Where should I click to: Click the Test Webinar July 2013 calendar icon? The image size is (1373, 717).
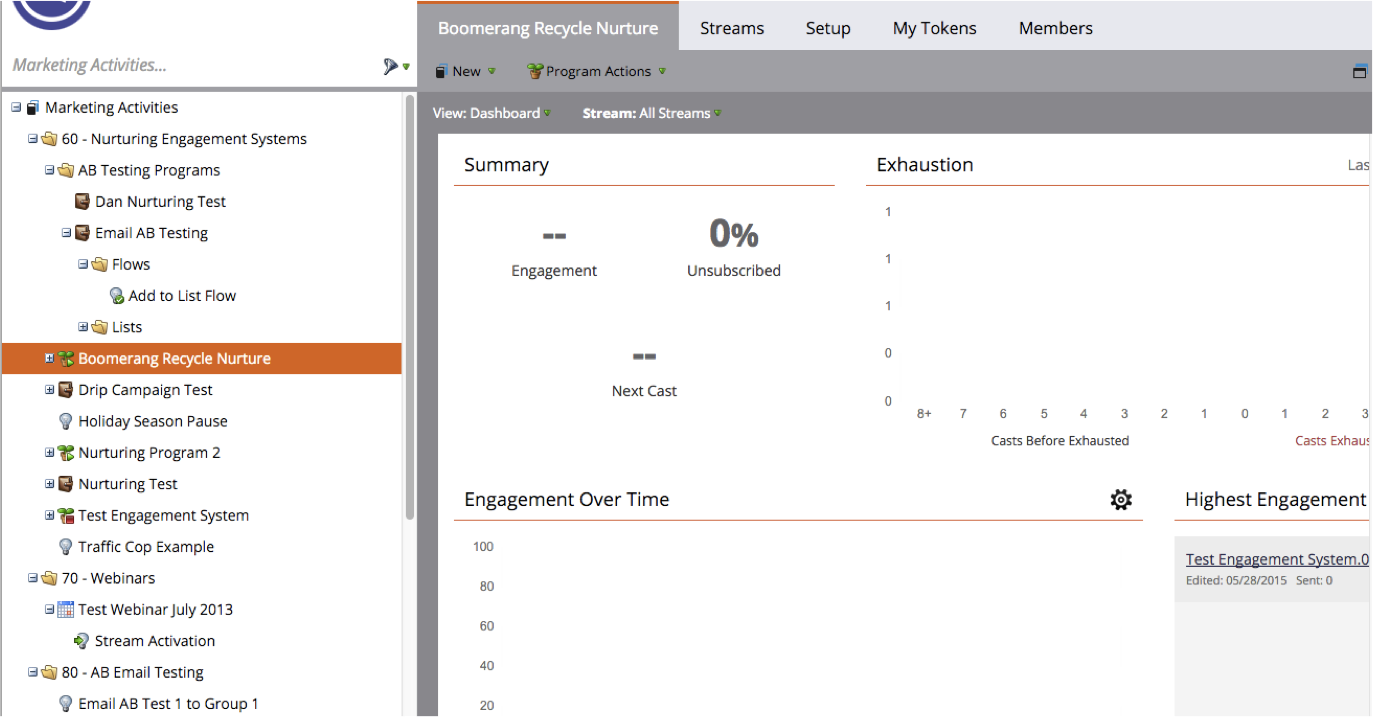pyautogui.click(x=66, y=609)
